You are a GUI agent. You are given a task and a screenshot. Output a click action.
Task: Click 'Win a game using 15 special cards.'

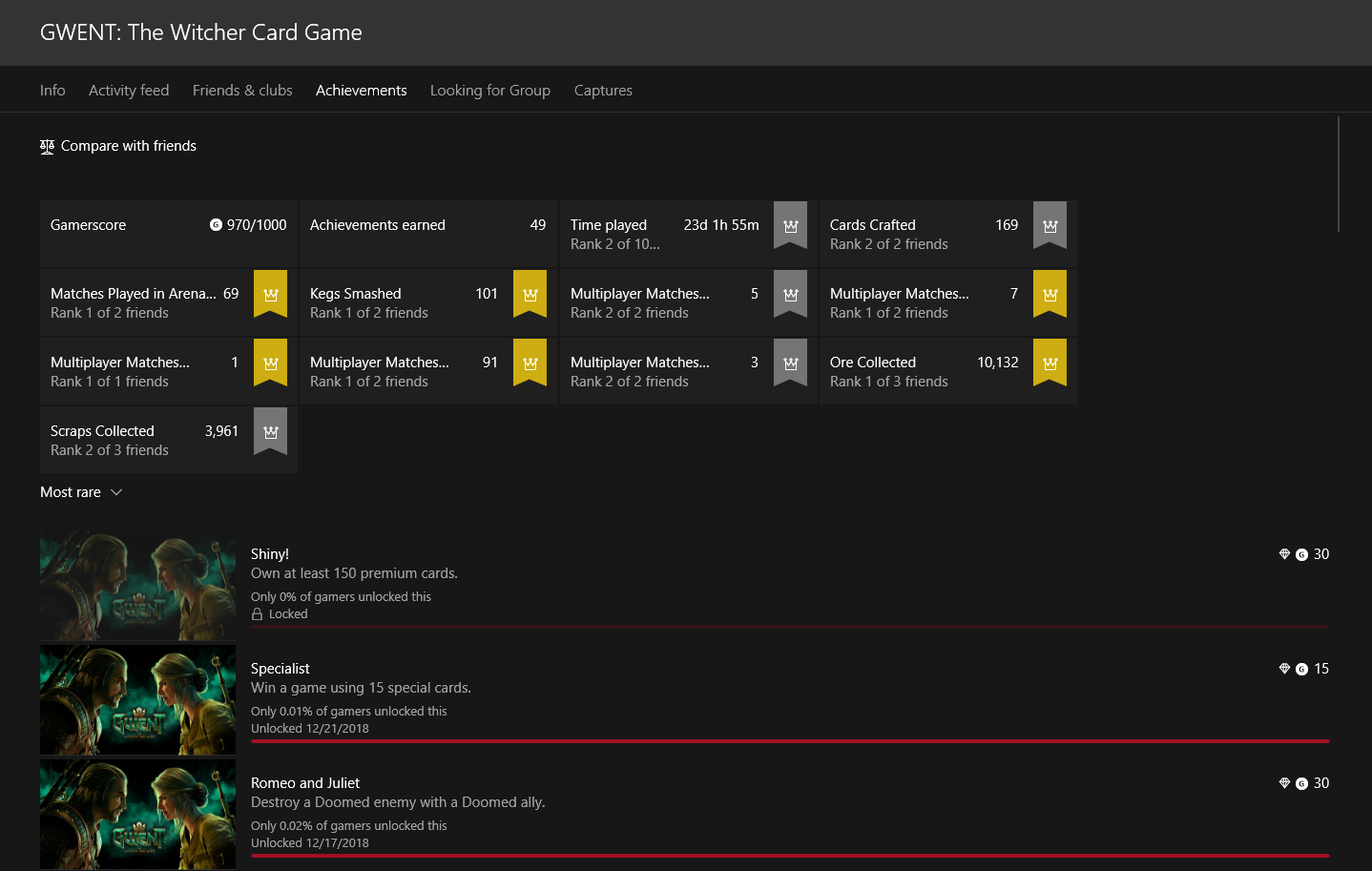click(361, 688)
